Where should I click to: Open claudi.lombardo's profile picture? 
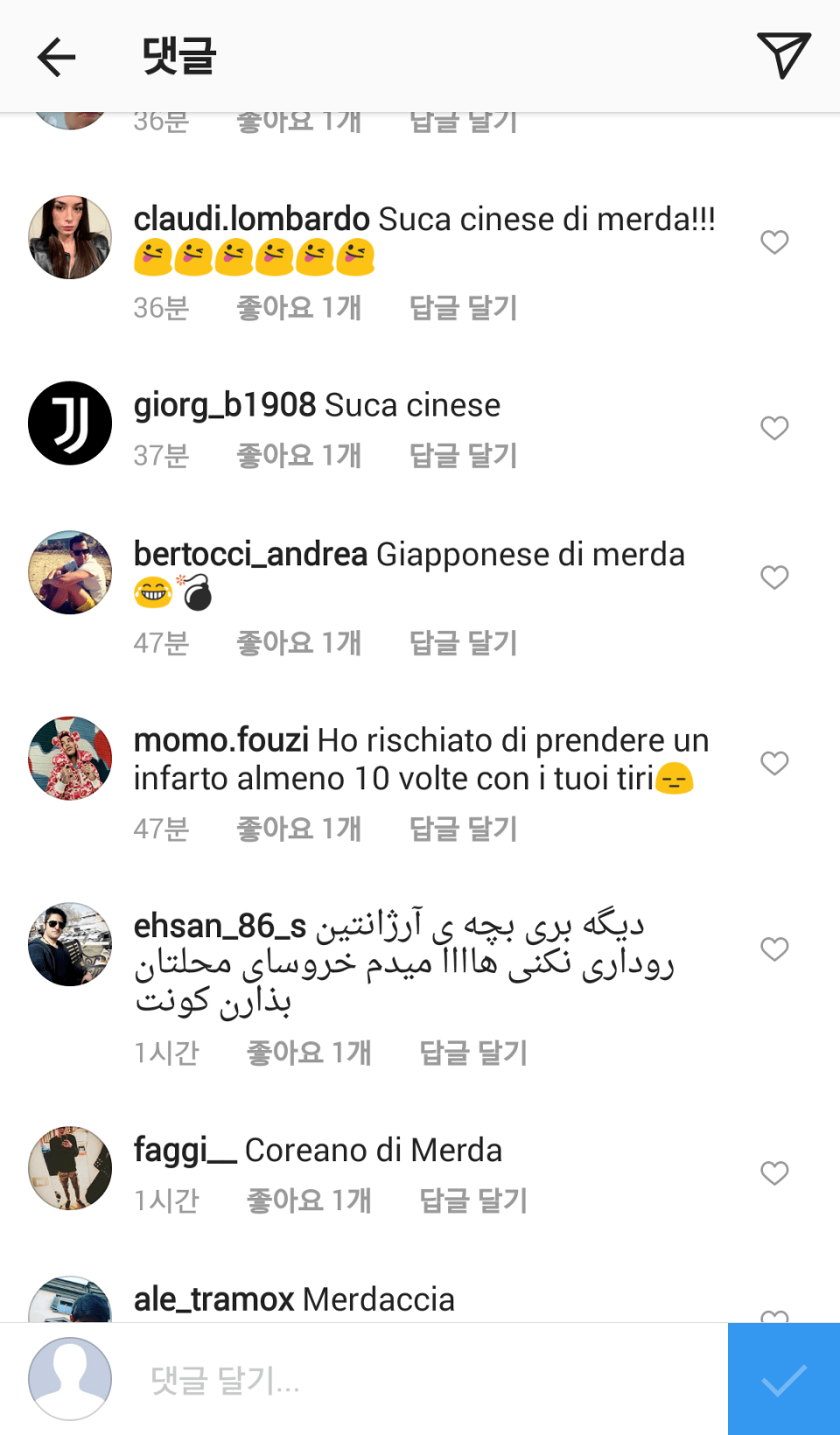pyautogui.click(x=70, y=237)
